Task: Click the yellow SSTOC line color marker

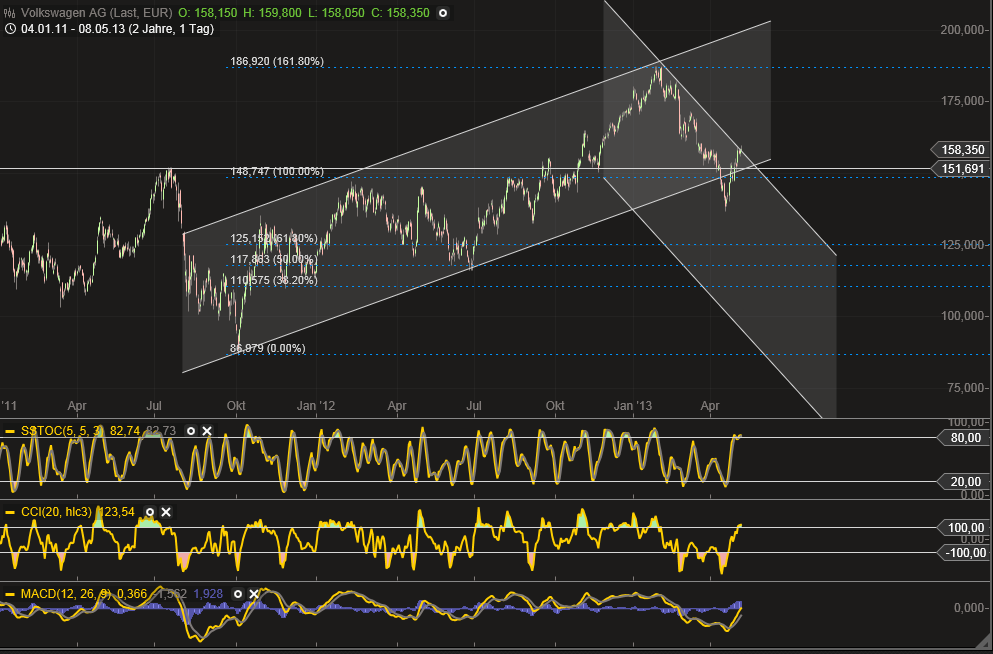Action: pyautogui.click(x=10, y=431)
